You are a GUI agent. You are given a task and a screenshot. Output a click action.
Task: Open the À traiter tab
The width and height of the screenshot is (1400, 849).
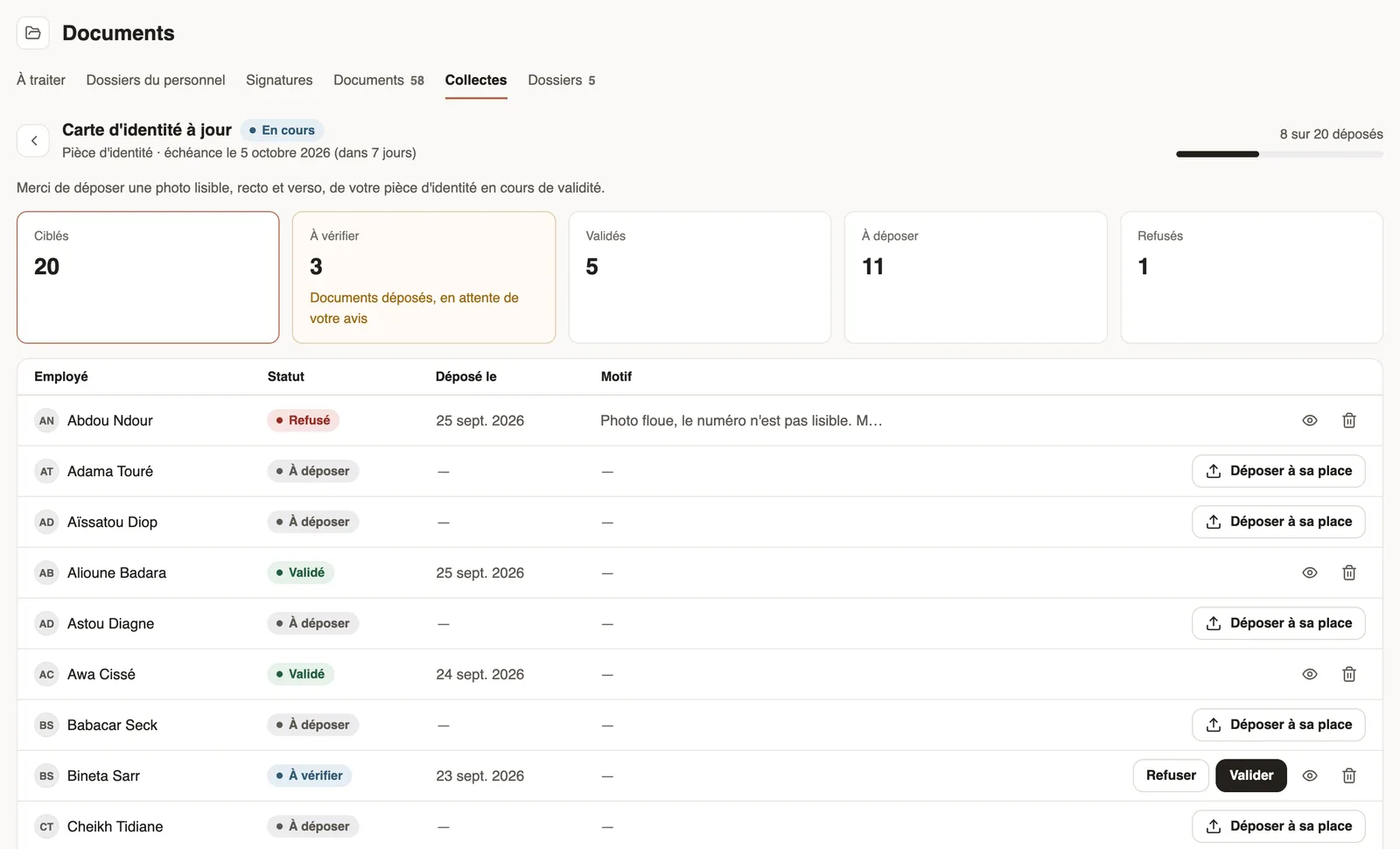[x=41, y=80]
